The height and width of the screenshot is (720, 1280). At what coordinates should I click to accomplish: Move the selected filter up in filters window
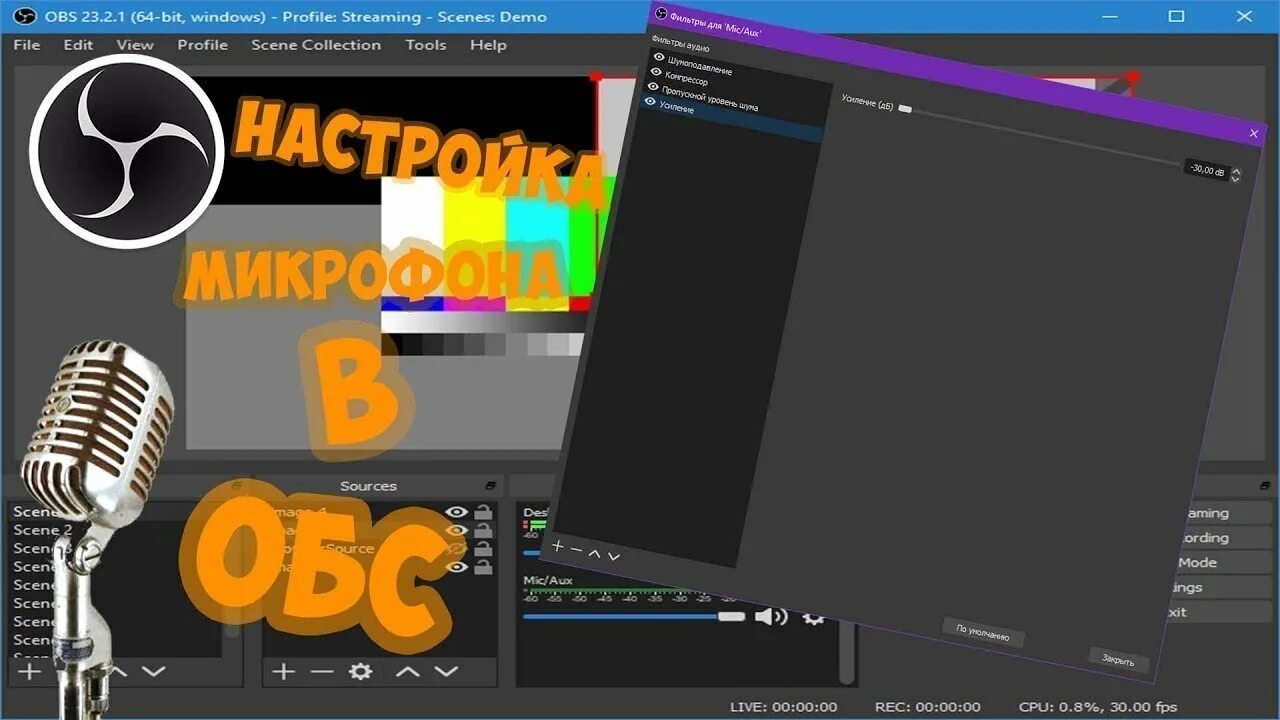click(594, 553)
